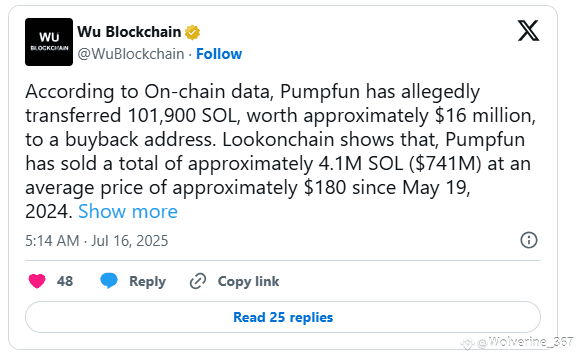Open the Read 25 replies button
The height and width of the screenshot is (360, 581).
pos(283,317)
